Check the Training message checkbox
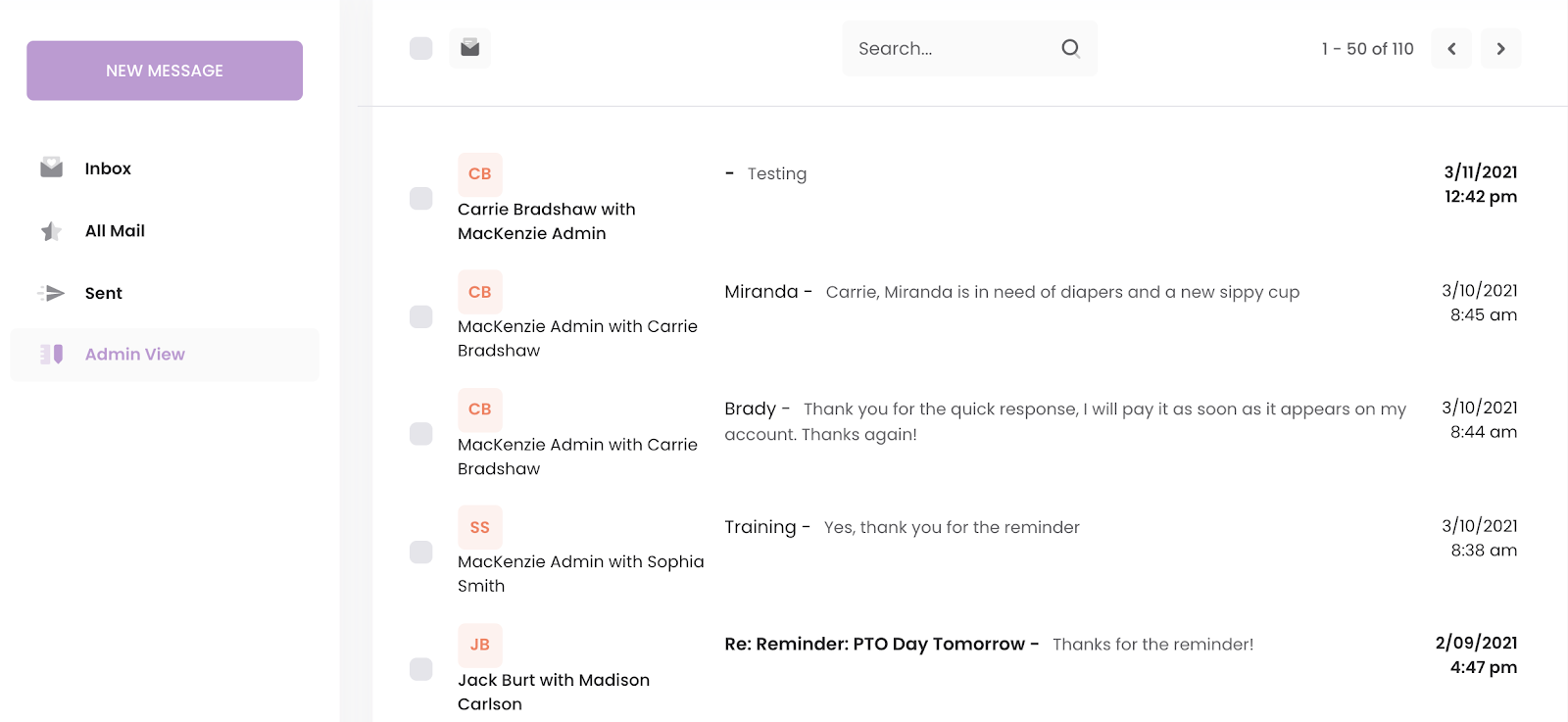This screenshot has width=1568, height=722. [421, 552]
